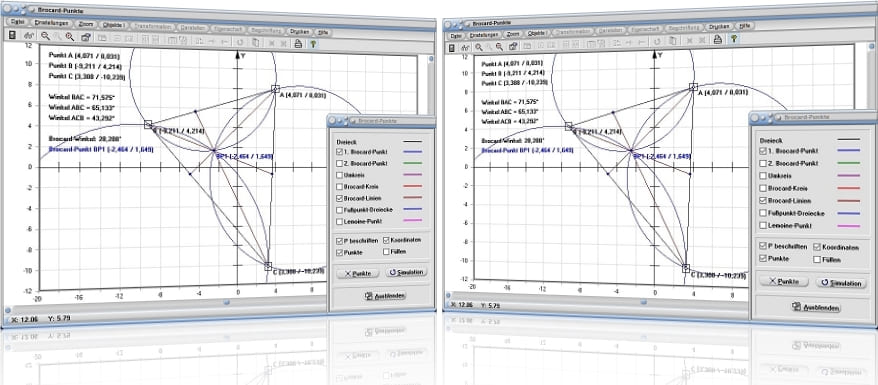Enable the Füllen checkbox in right panel
The width and height of the screenshot is (878, 385).
pyautogui.click(x=817, y=259)
